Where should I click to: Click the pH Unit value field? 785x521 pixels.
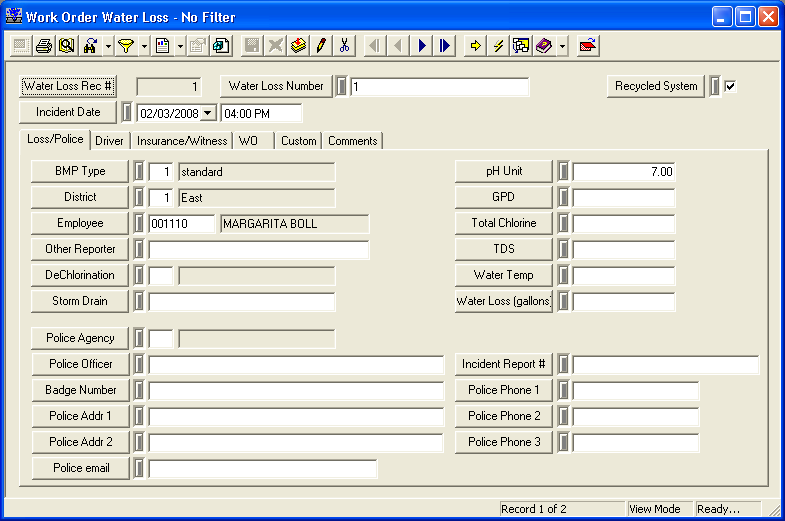click(624, 172)
